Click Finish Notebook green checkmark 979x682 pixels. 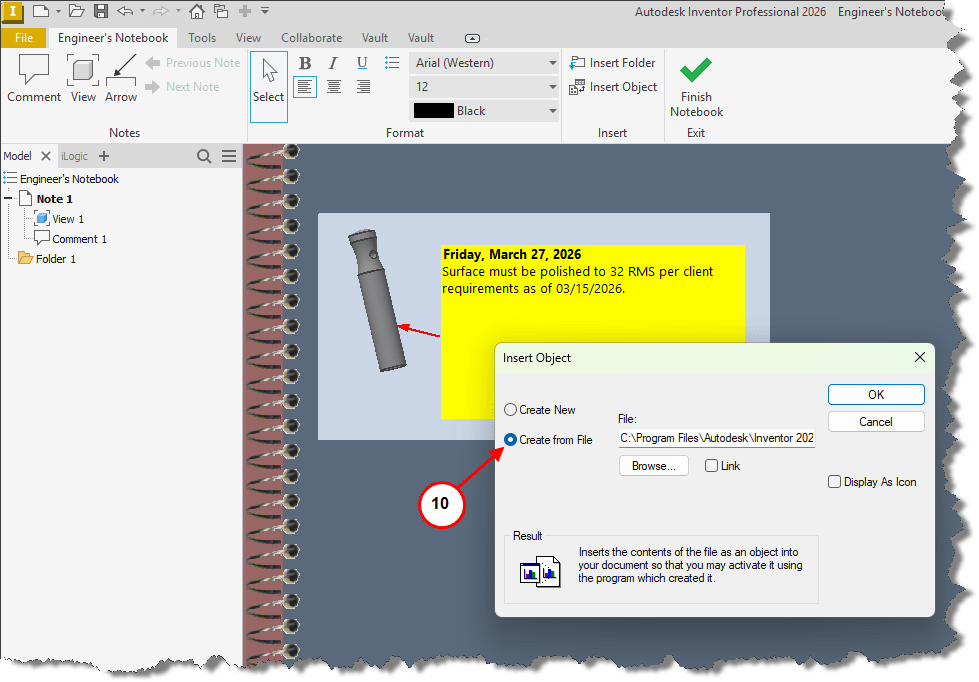point(696,70)
